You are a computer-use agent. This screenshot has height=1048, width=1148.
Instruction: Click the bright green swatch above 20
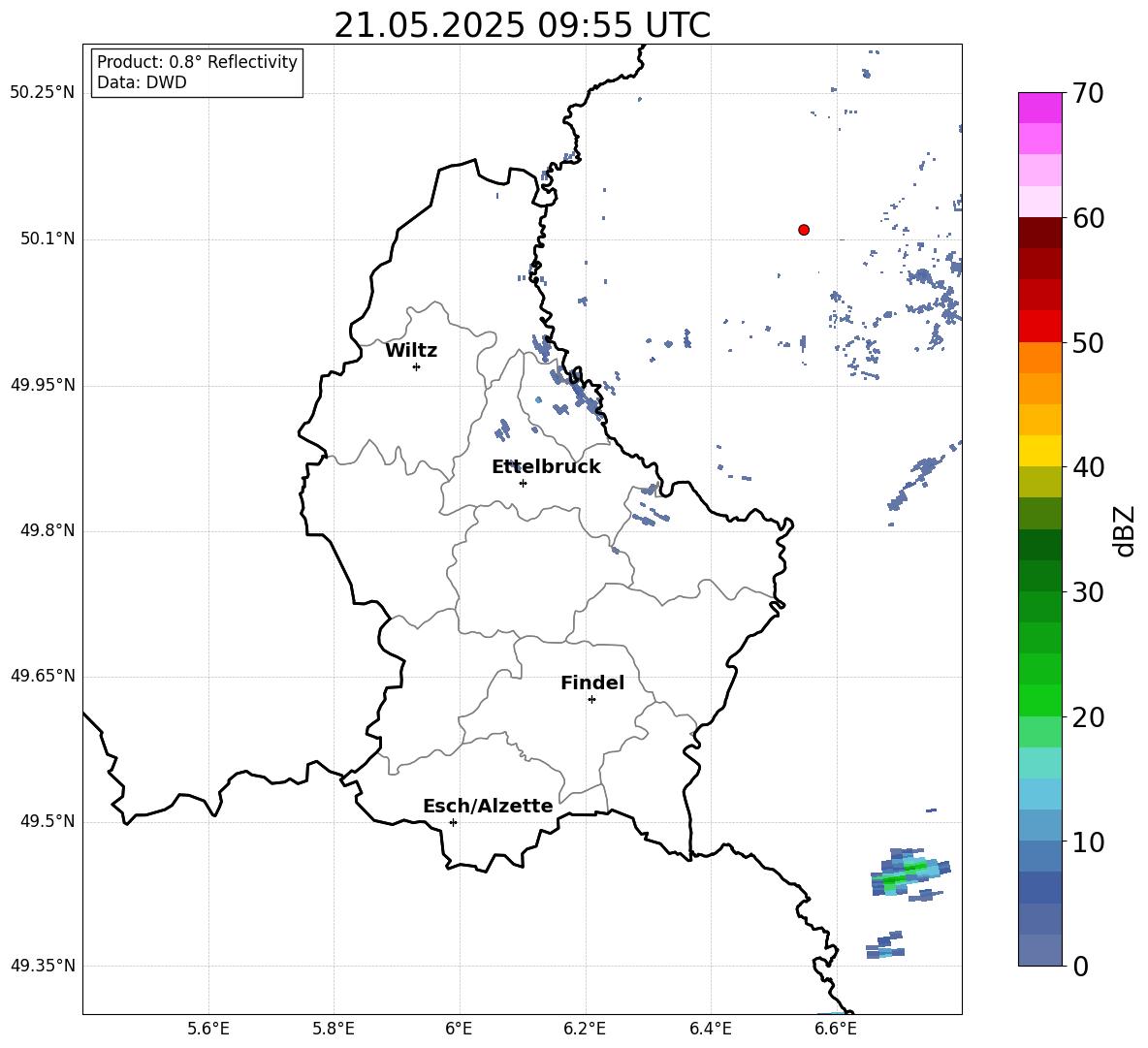[x=1040, y=700]
